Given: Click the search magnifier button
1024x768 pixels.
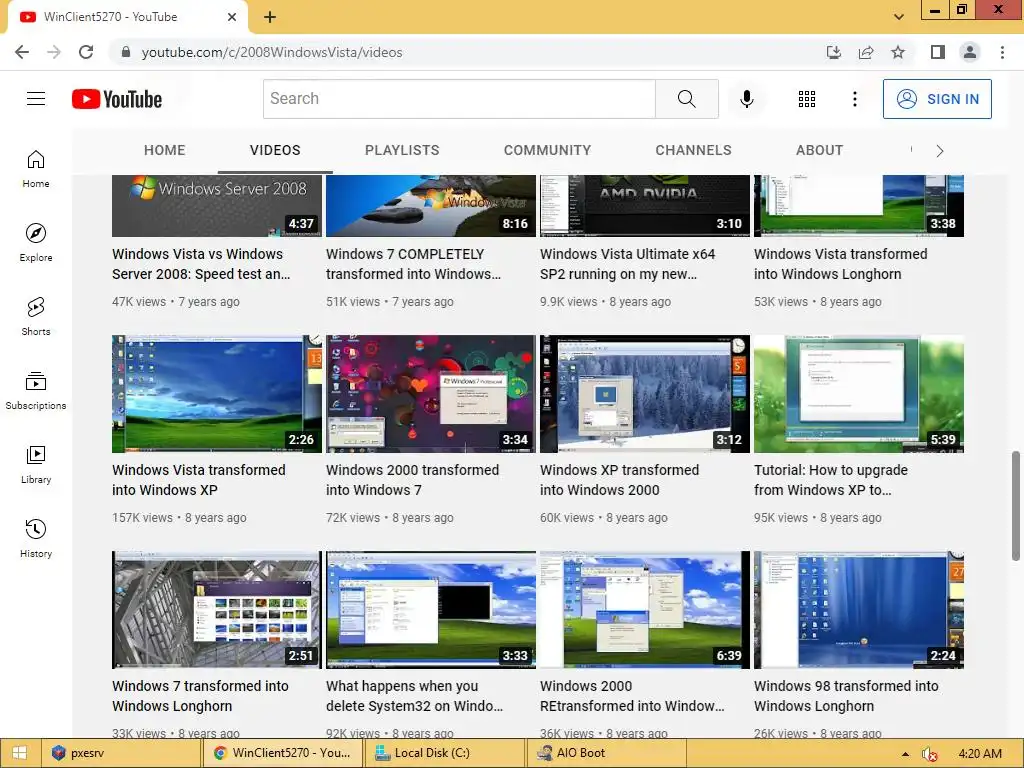Looking at the screenshot, I should pos(686,99).
